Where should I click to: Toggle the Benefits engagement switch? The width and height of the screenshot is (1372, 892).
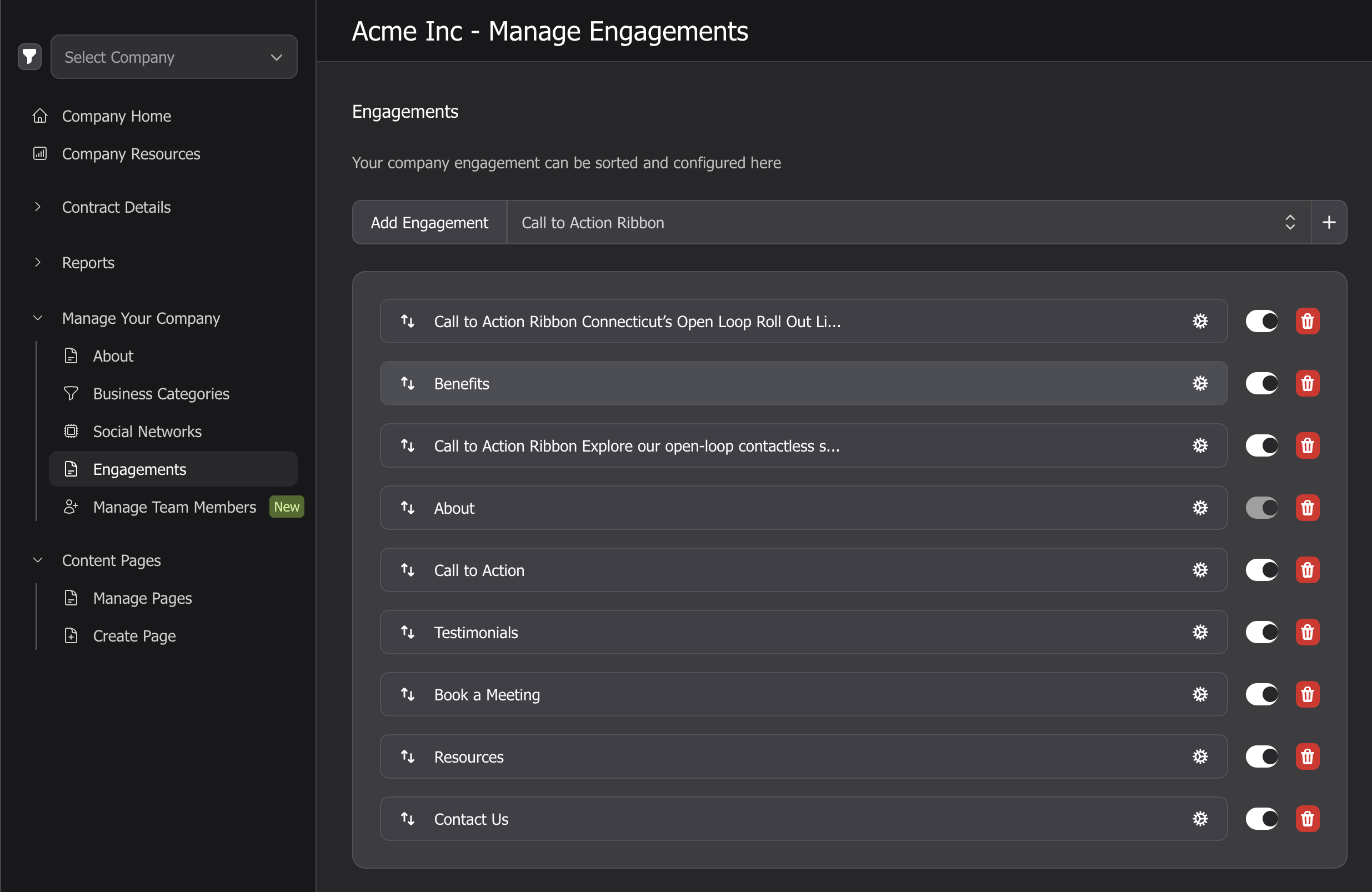pos(1261,383)
